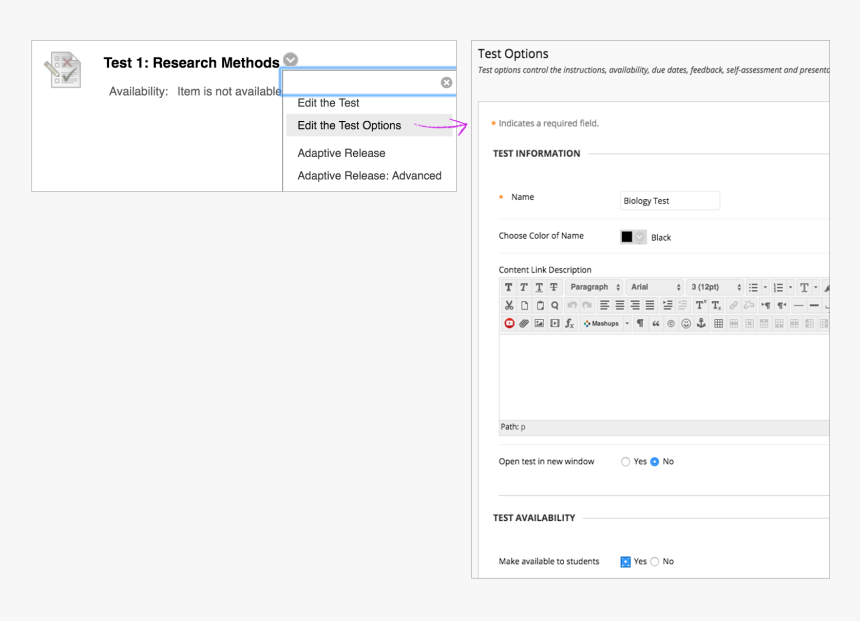Viewport: 860px width, 621px height.
Task: Click the Name field containing Biology Test
Action: point(669,200)
